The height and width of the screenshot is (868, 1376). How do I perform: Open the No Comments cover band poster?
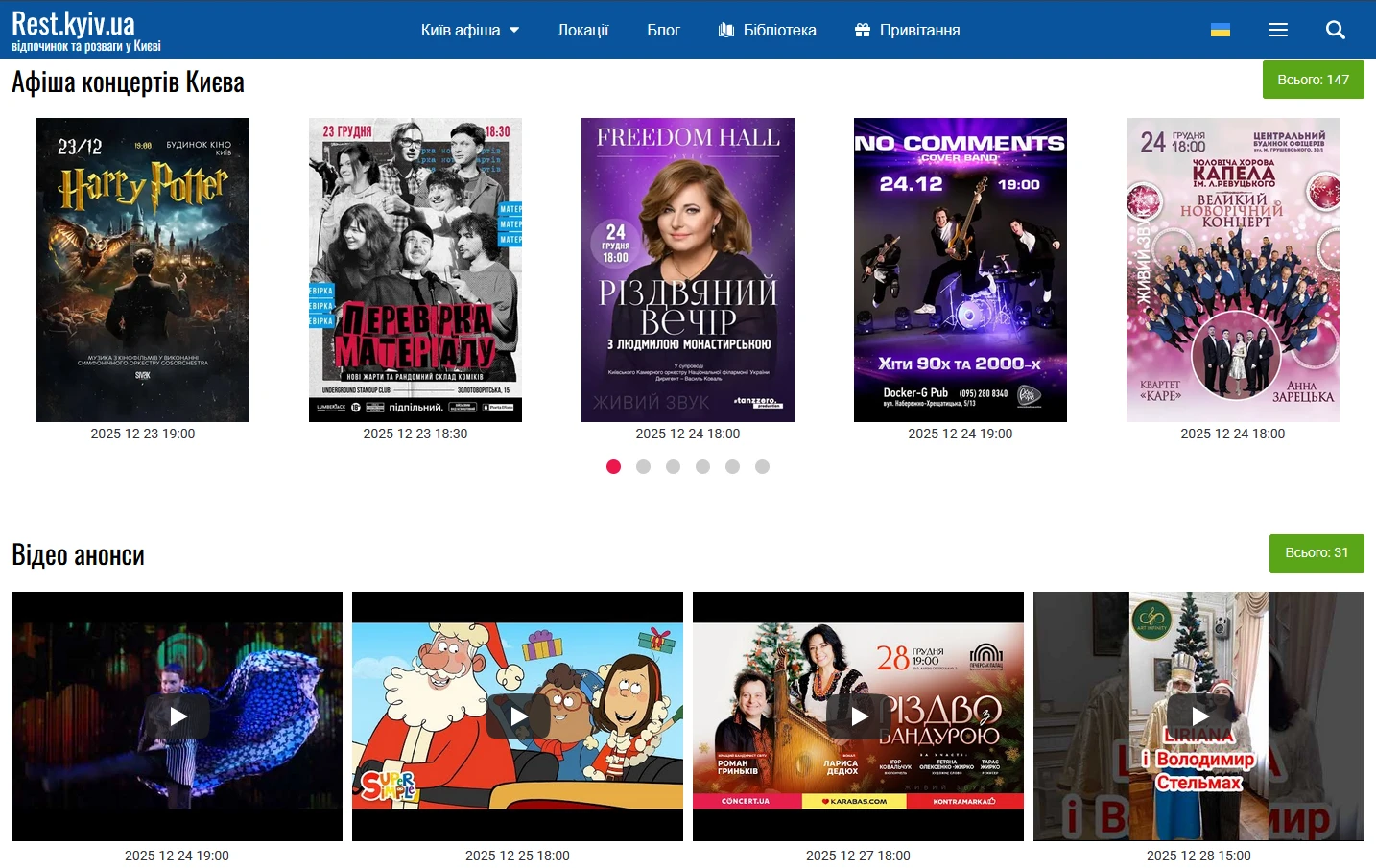961,270
